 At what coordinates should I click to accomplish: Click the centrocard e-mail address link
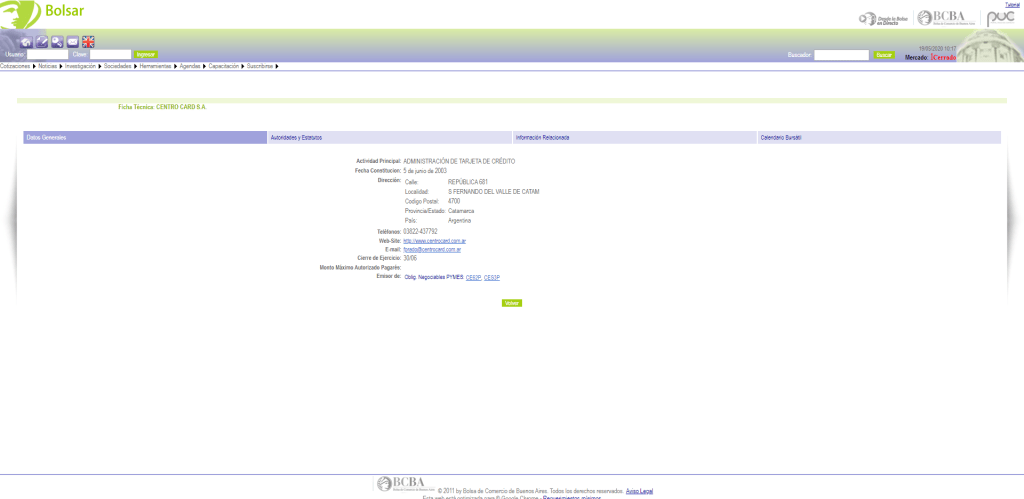[433, 250]
